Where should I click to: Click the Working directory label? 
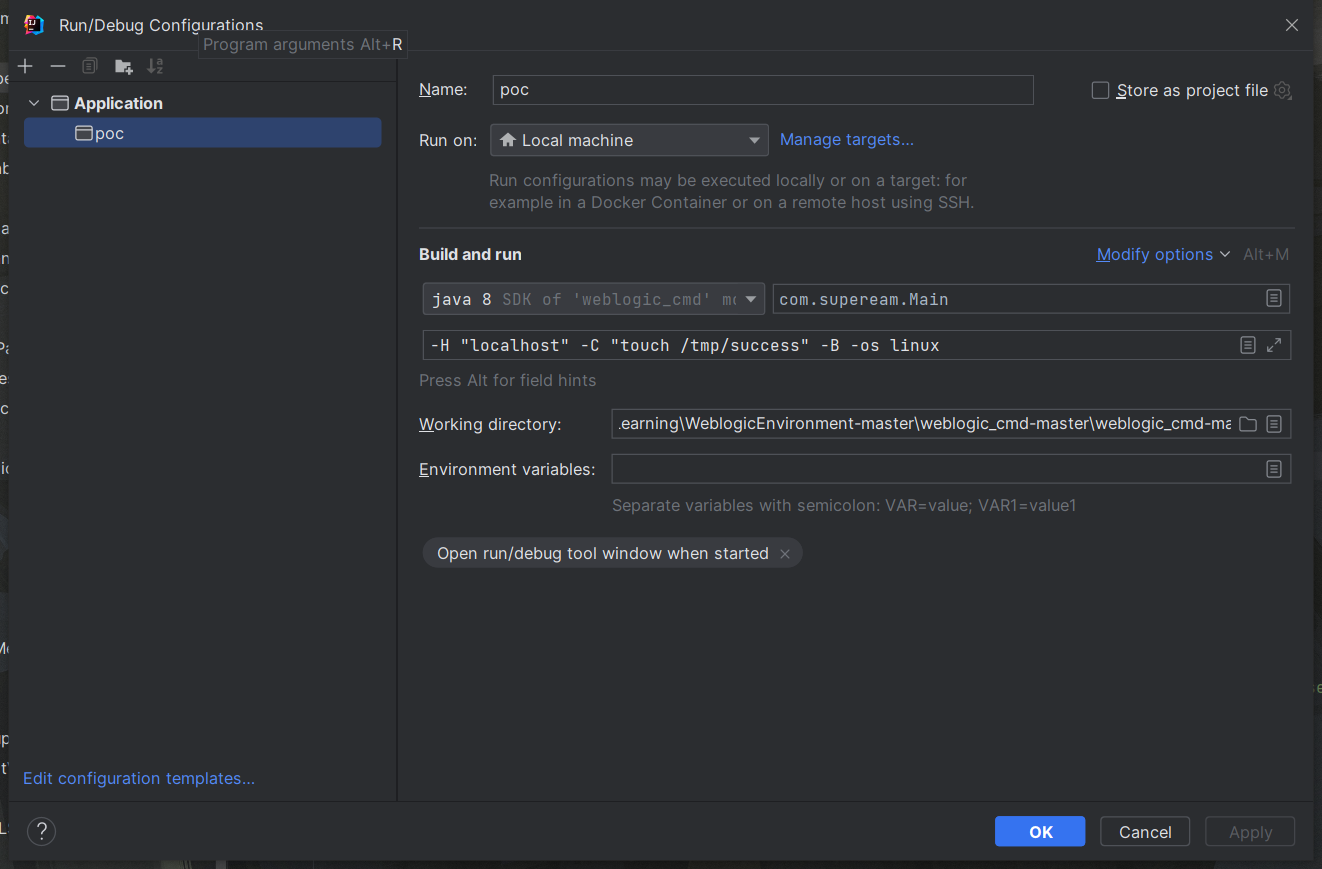pos(490,424)
